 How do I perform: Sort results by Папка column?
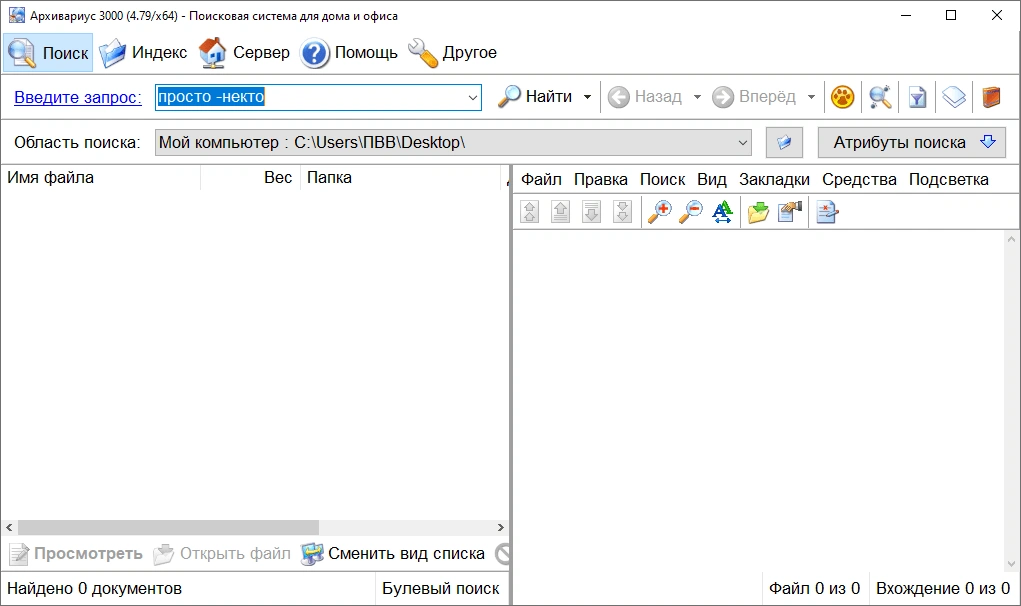(400, 178)
